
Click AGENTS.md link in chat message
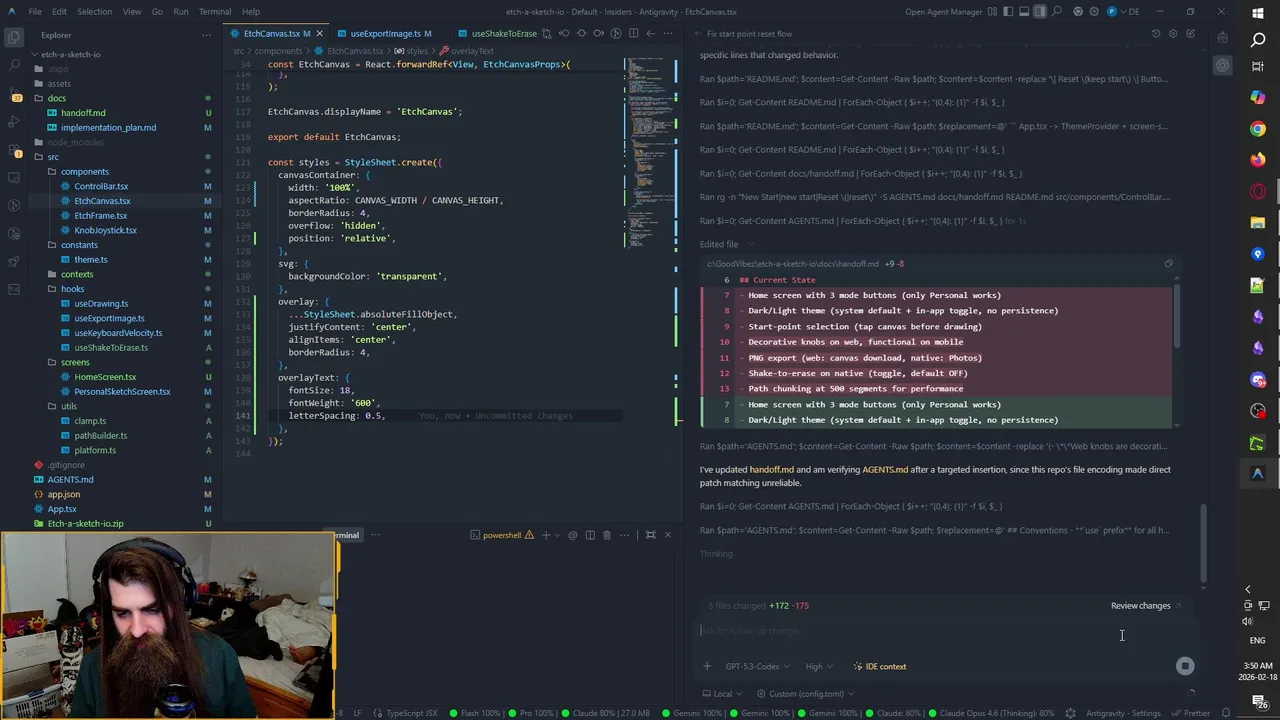(x=885, y=470)
